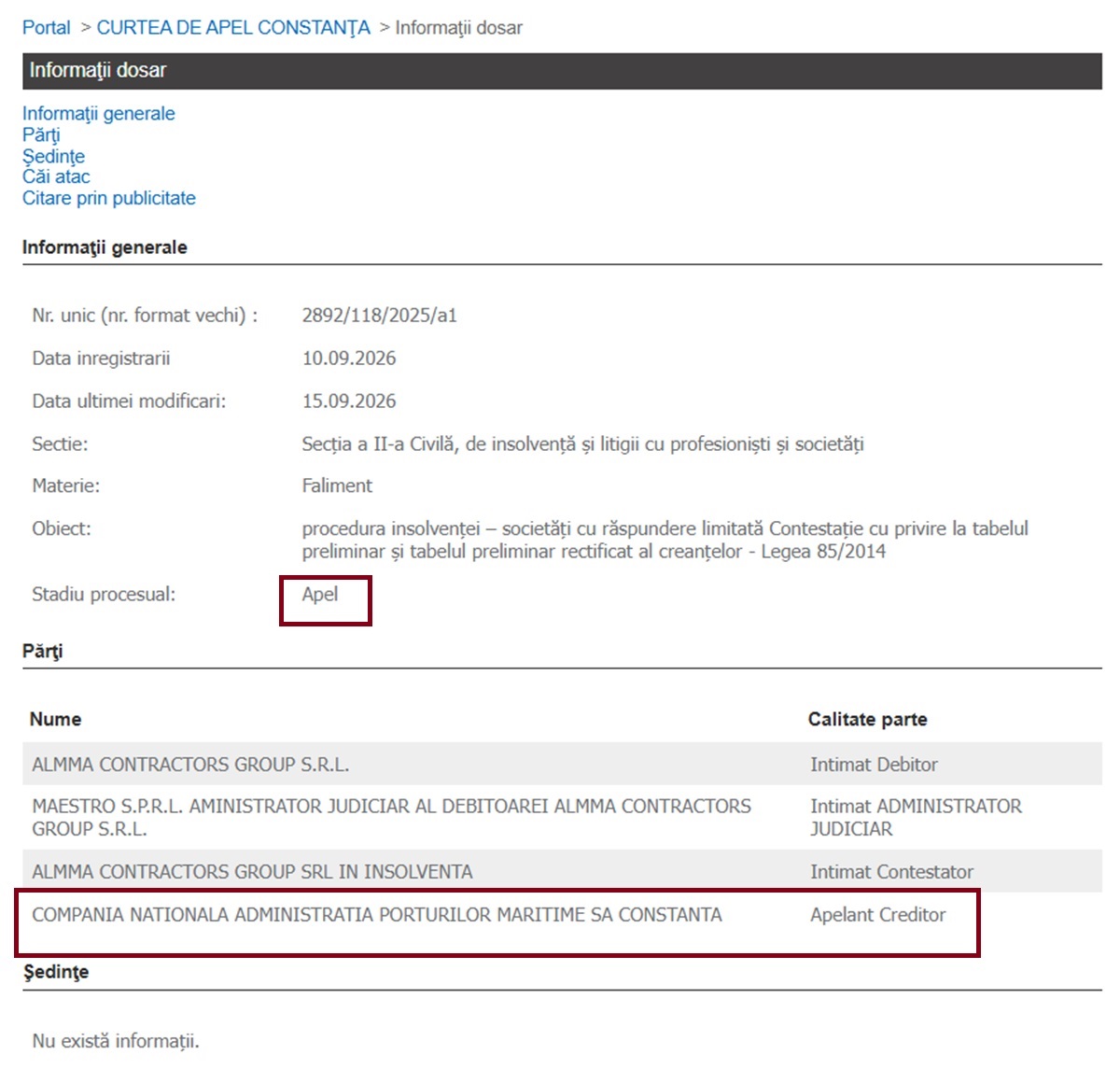Click the Materie label
The width and height of the screenshot is (1120, 1069).
65,485
